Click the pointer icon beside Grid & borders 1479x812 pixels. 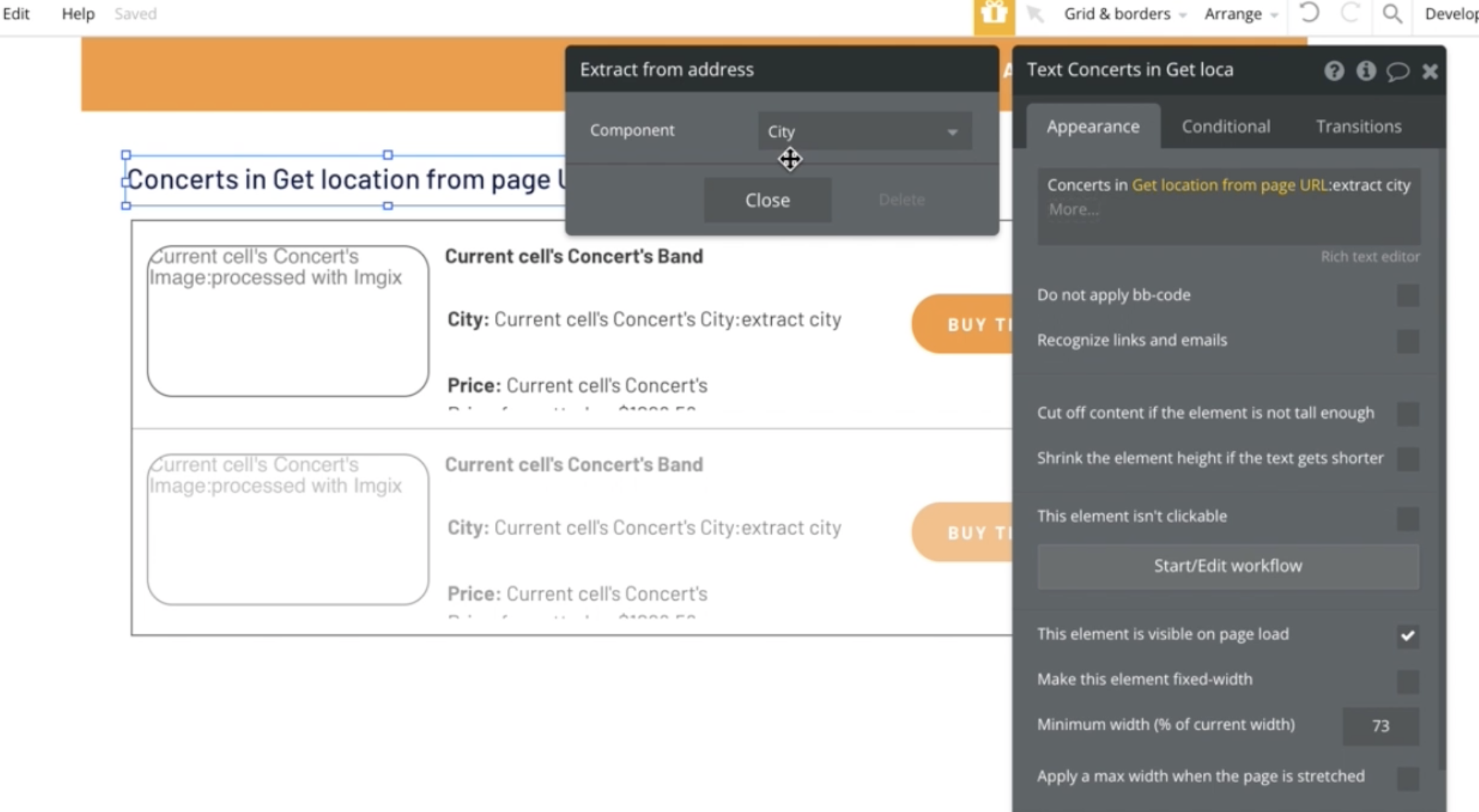[x=1035, y=14]
